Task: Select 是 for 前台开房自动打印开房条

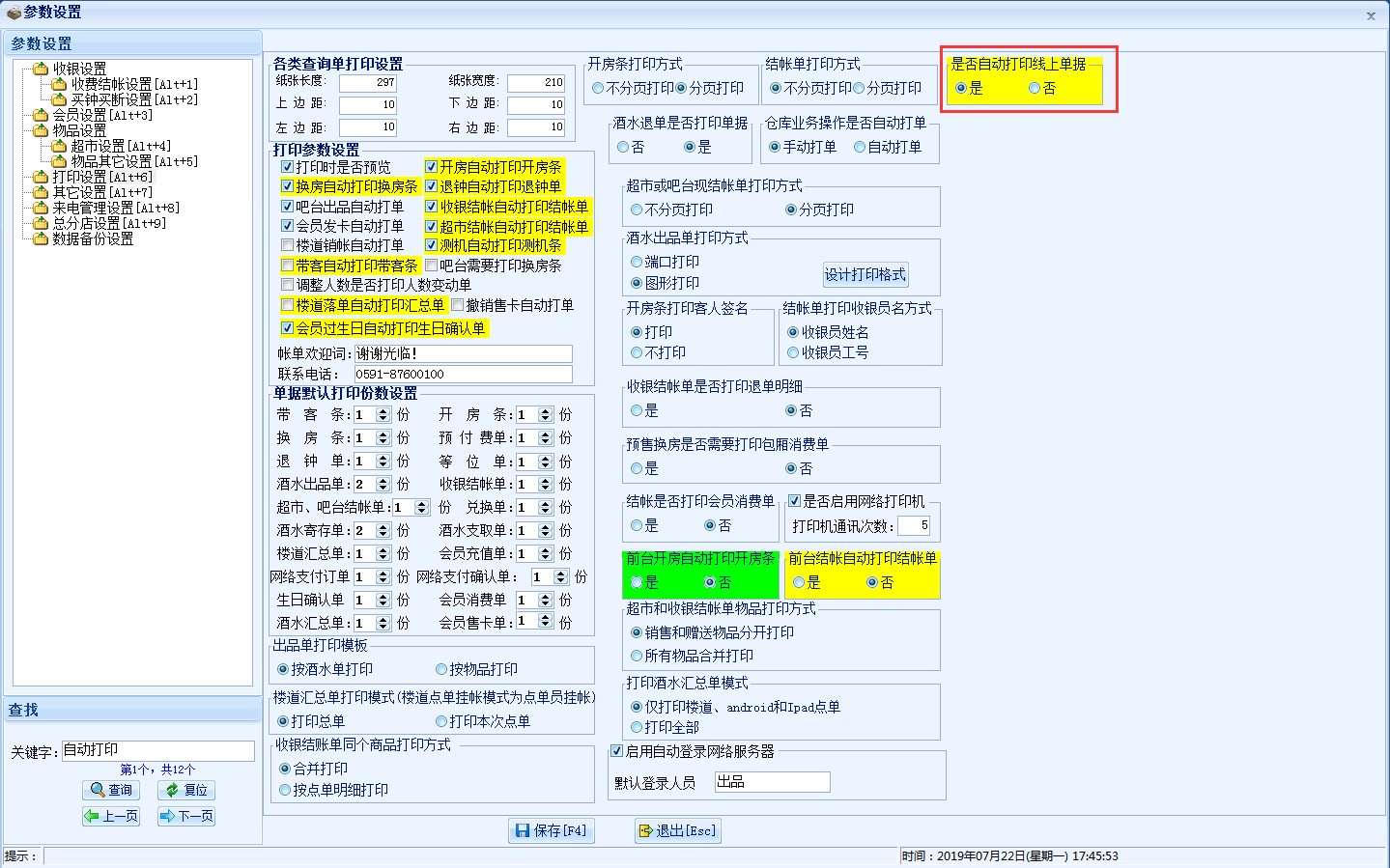Action: coord(637,582)
